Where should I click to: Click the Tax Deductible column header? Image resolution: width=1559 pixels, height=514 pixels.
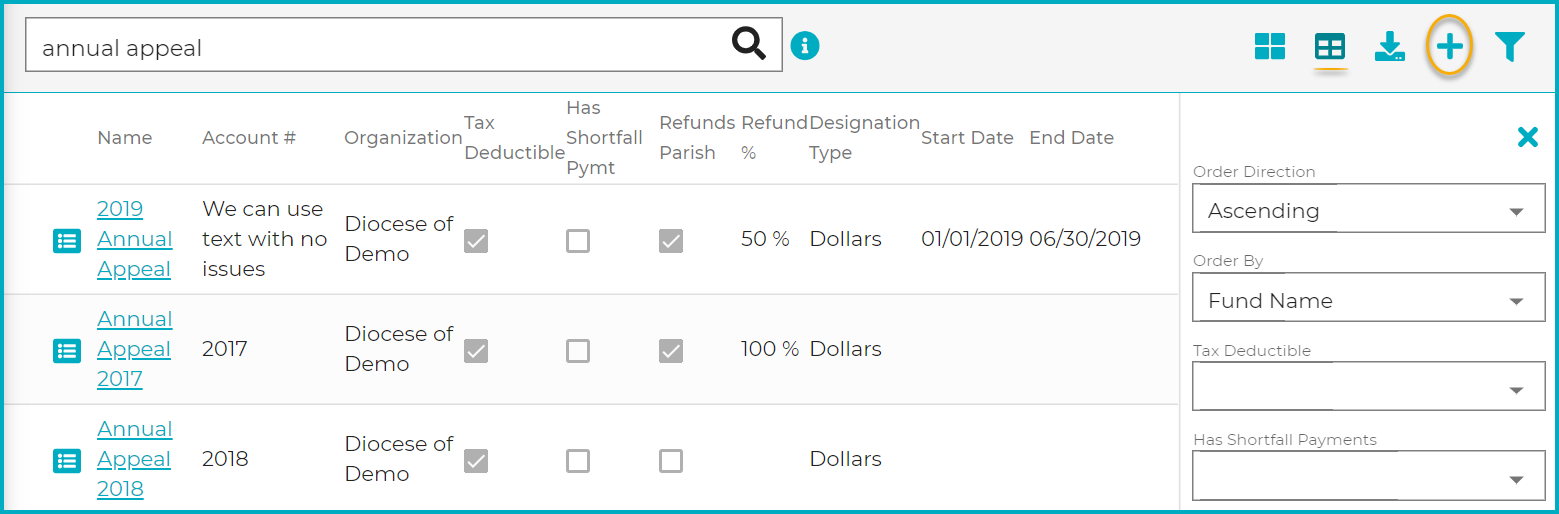[514, 138]
